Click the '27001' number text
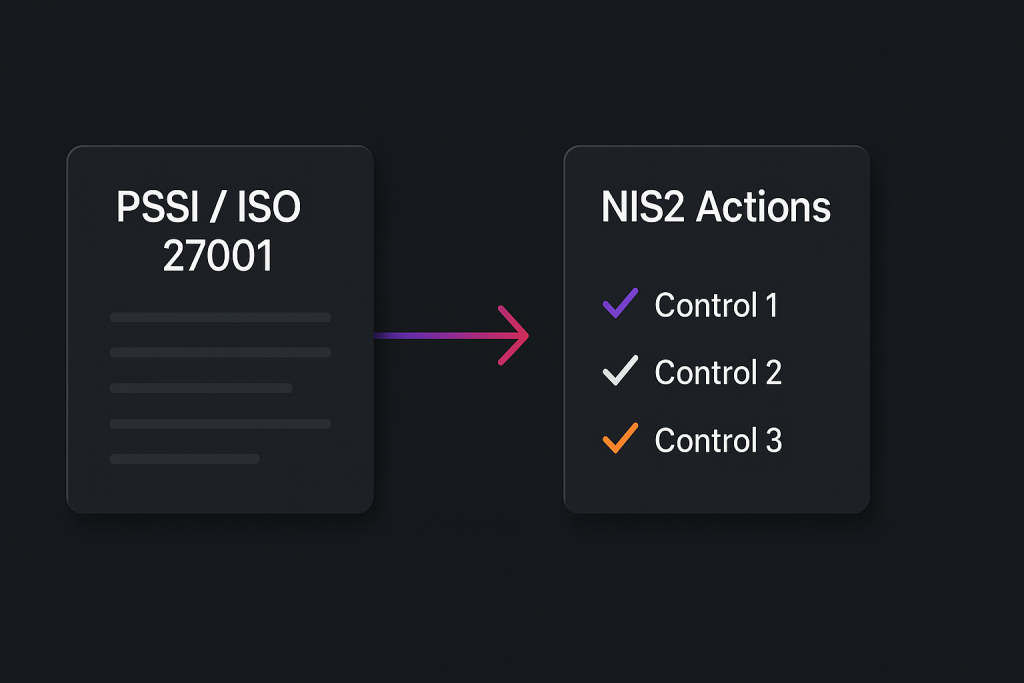 (x=218, y=256)
